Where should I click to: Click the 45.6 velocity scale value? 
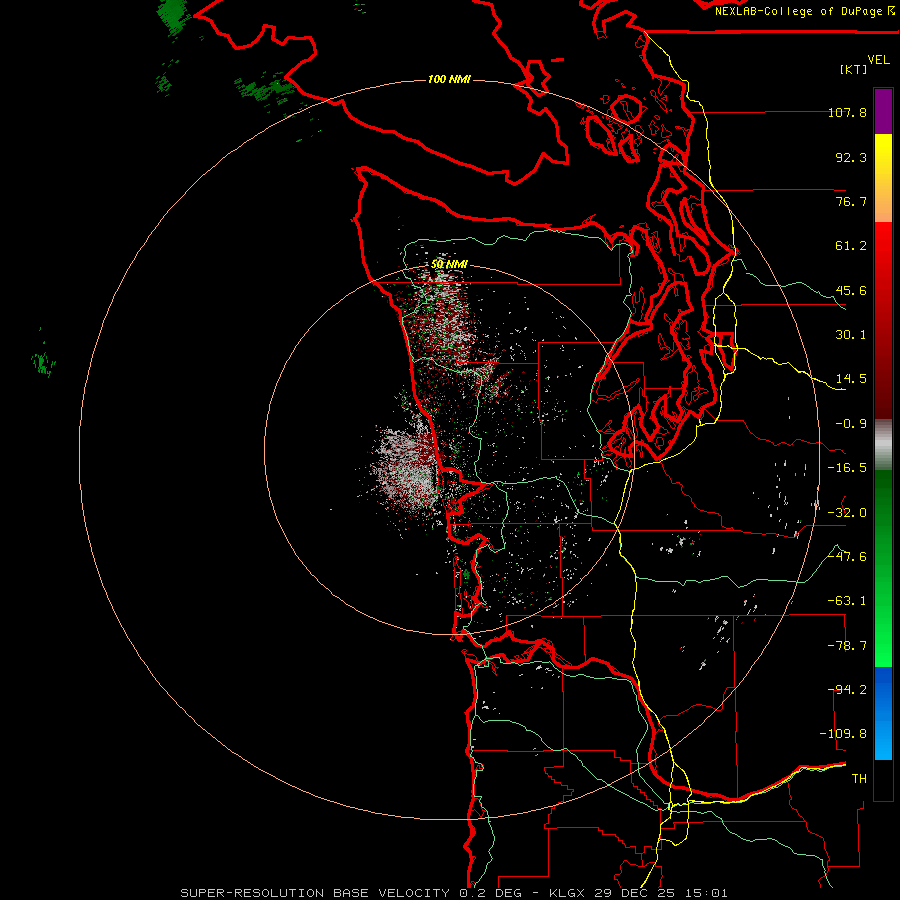pos(851,290)
